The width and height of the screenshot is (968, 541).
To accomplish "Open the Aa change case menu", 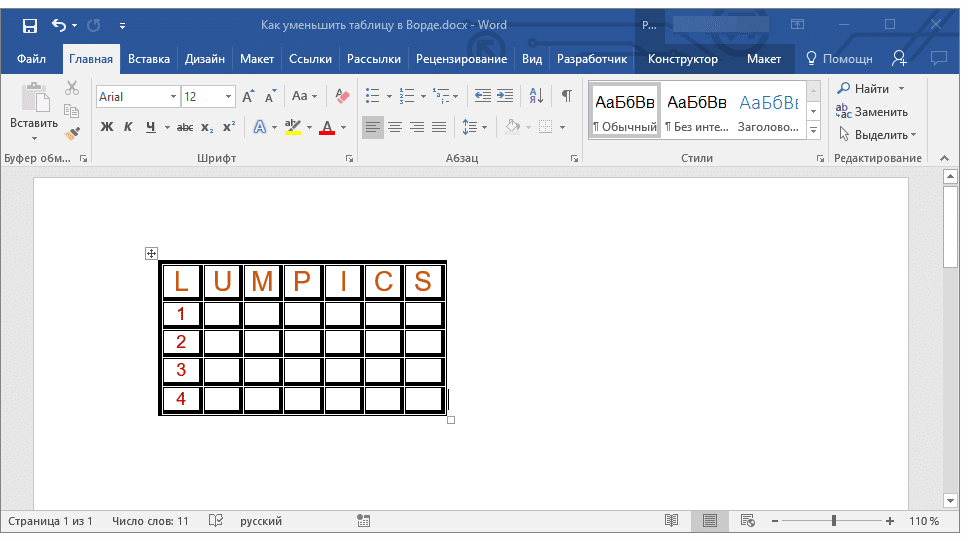I will pyautogui.click(x=304, y=96).
